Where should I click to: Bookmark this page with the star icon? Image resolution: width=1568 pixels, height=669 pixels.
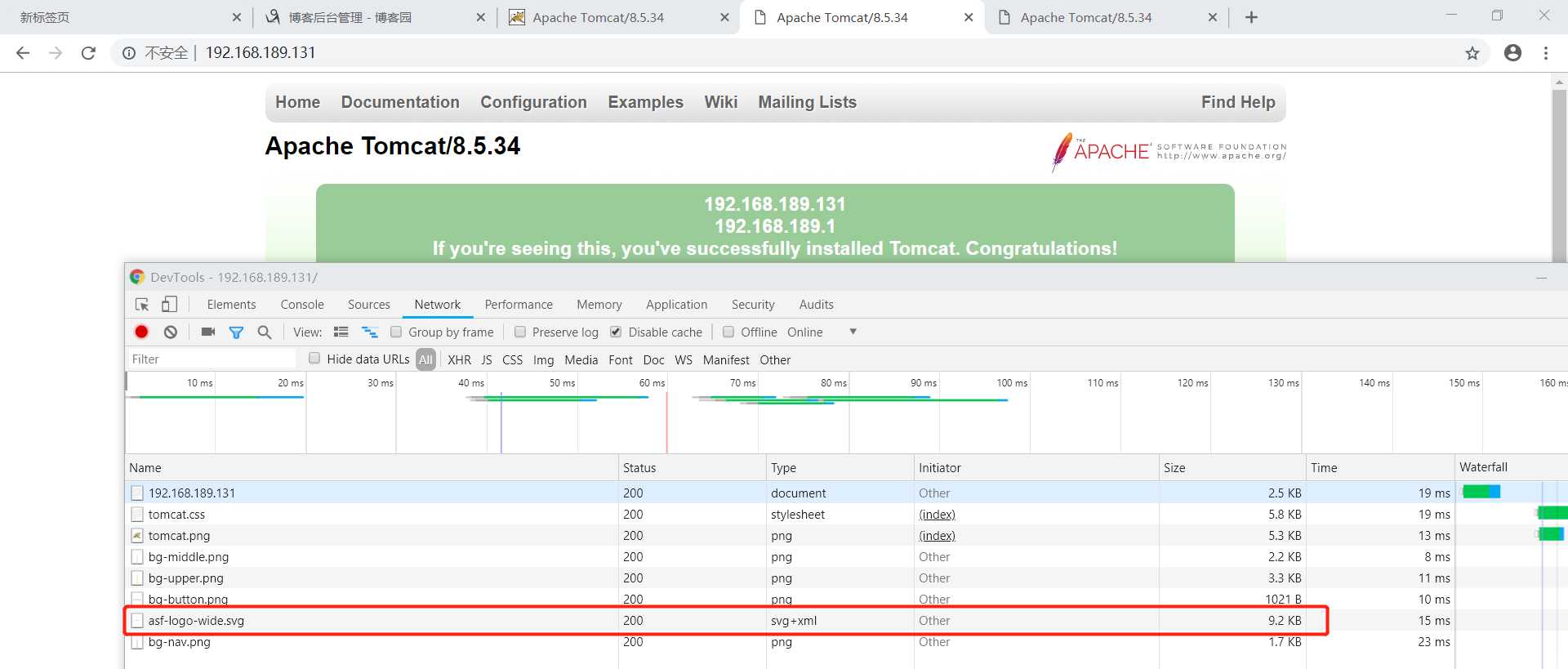pyautogui.click(x=1472, y=53)
